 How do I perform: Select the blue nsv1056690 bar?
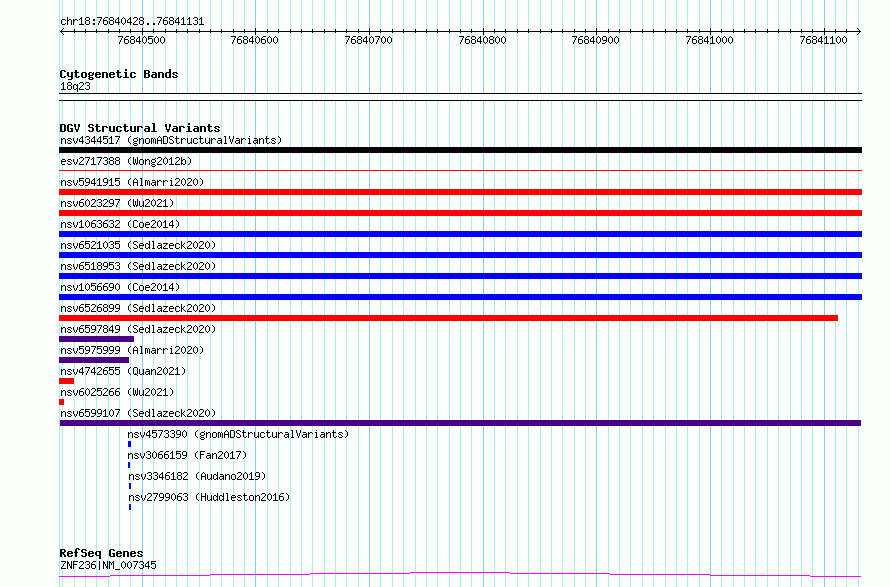point(460,297)
